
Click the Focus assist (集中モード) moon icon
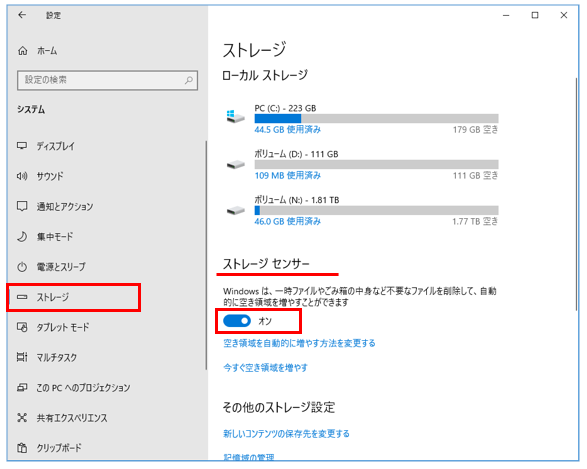tap(22, 237)
